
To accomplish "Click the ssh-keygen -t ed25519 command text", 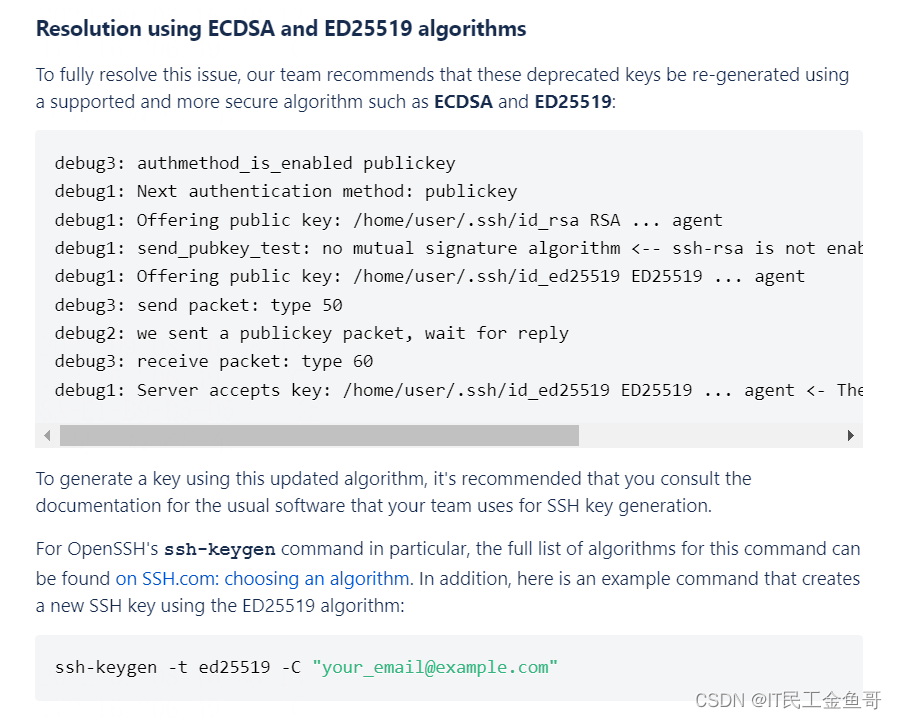I will click(x=177, y=668).
